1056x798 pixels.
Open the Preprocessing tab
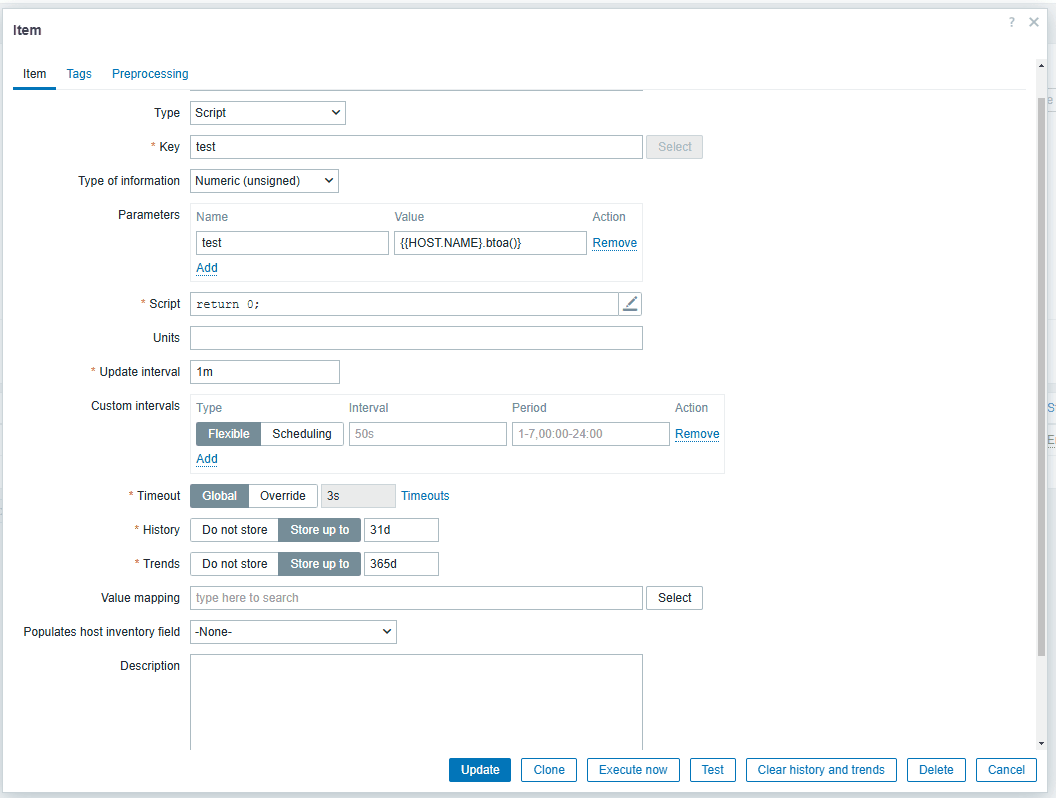150,74
